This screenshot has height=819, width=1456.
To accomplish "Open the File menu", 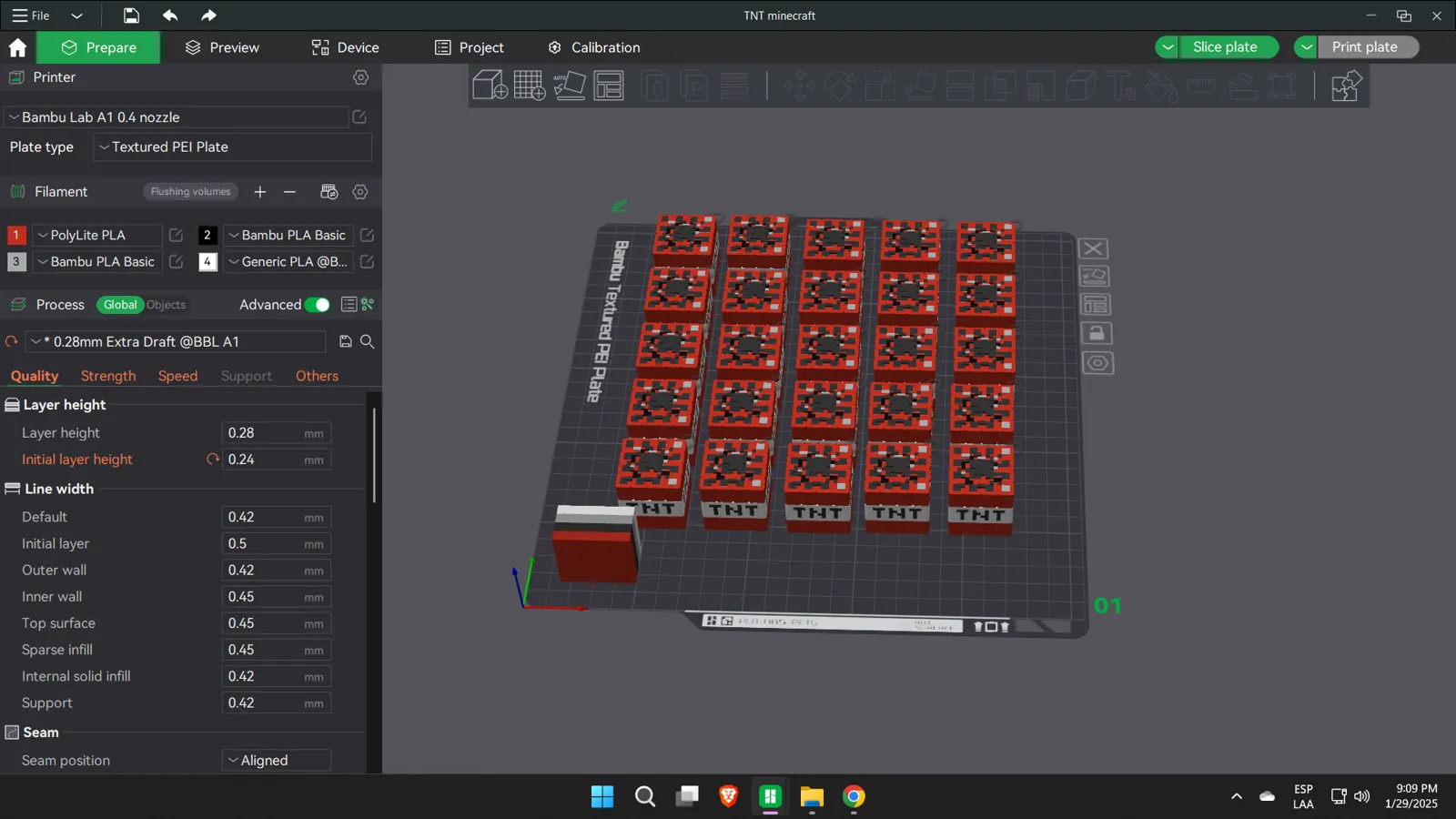I will (x=31, y=15).
